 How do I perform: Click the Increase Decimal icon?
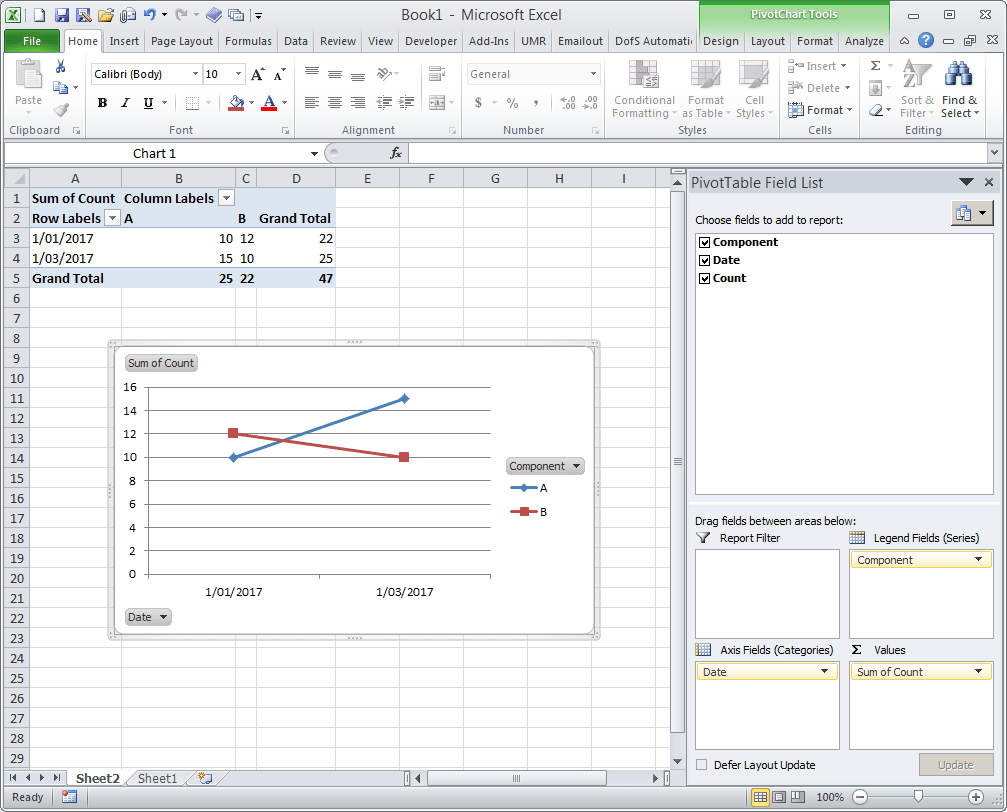[x=568, y=103]
